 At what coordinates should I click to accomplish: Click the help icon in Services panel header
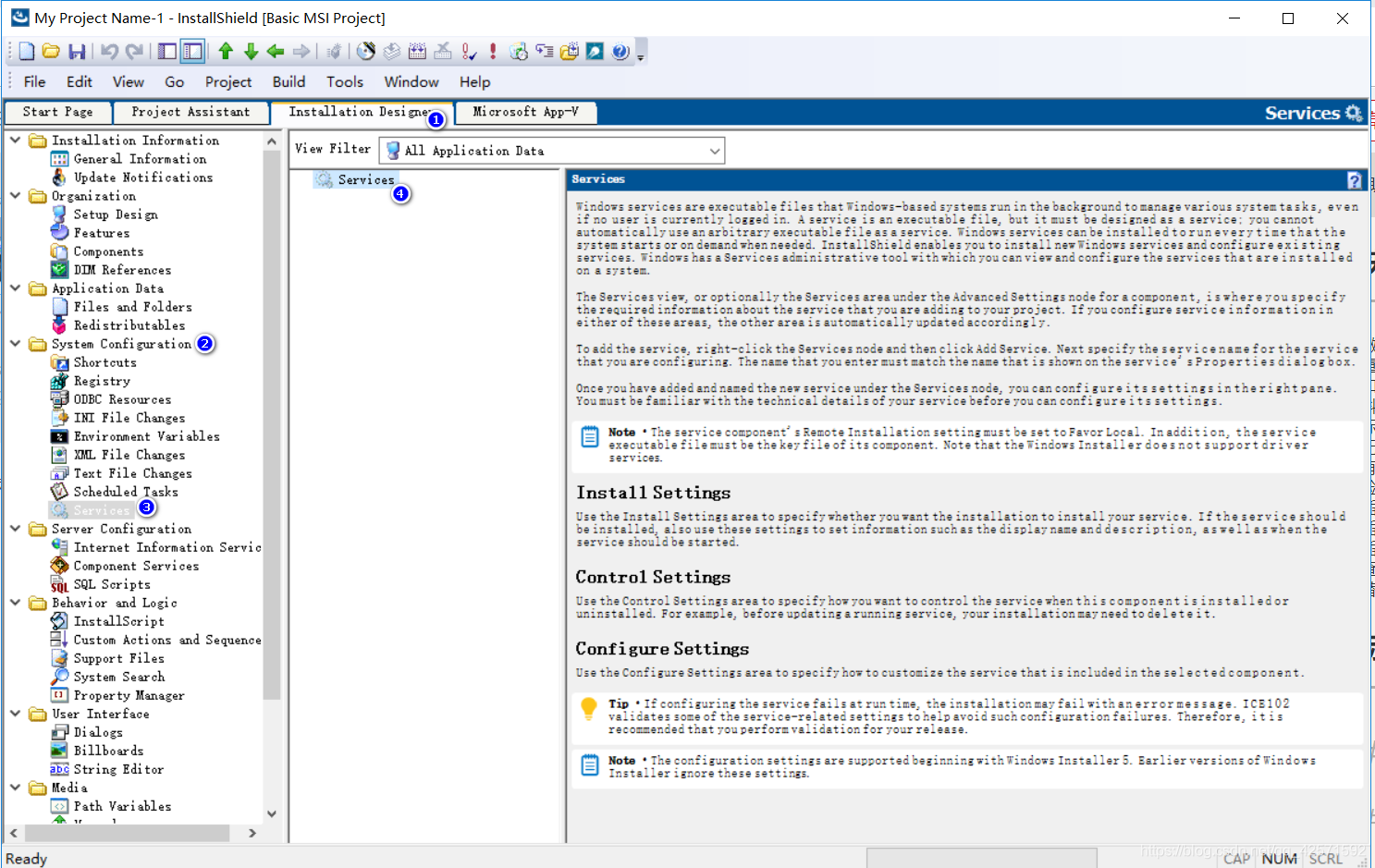click(1354, 180)
